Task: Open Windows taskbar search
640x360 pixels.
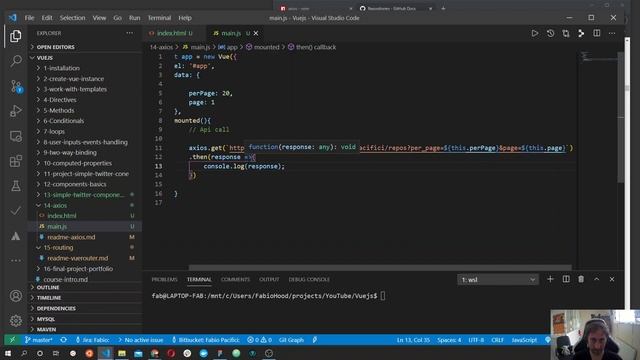Action: (24, 353)
